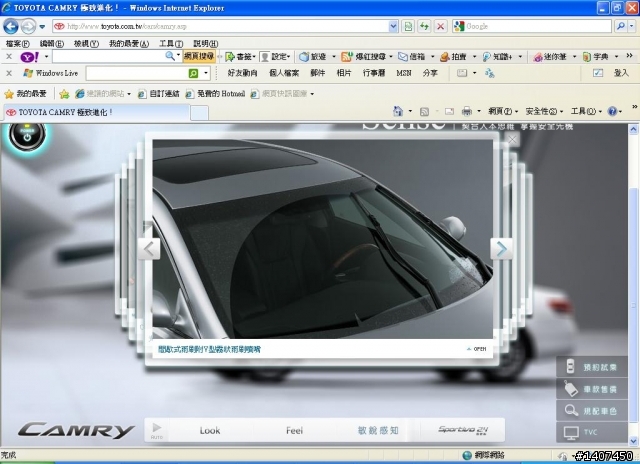The image size is (640, 464).
Task: Click the Yahoo toolbar search field
Action: pos(109,56)
